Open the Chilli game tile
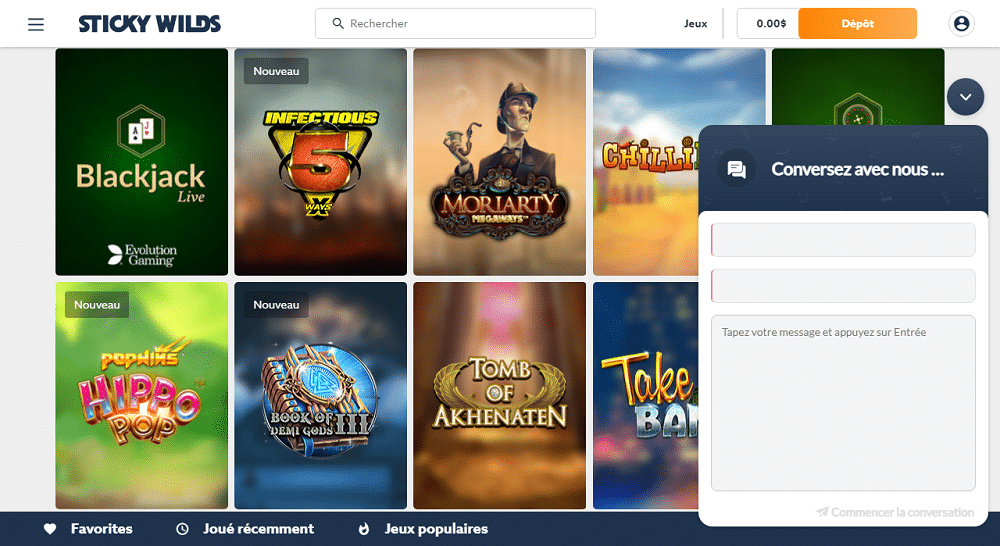1000x546 pixels. 645,162
